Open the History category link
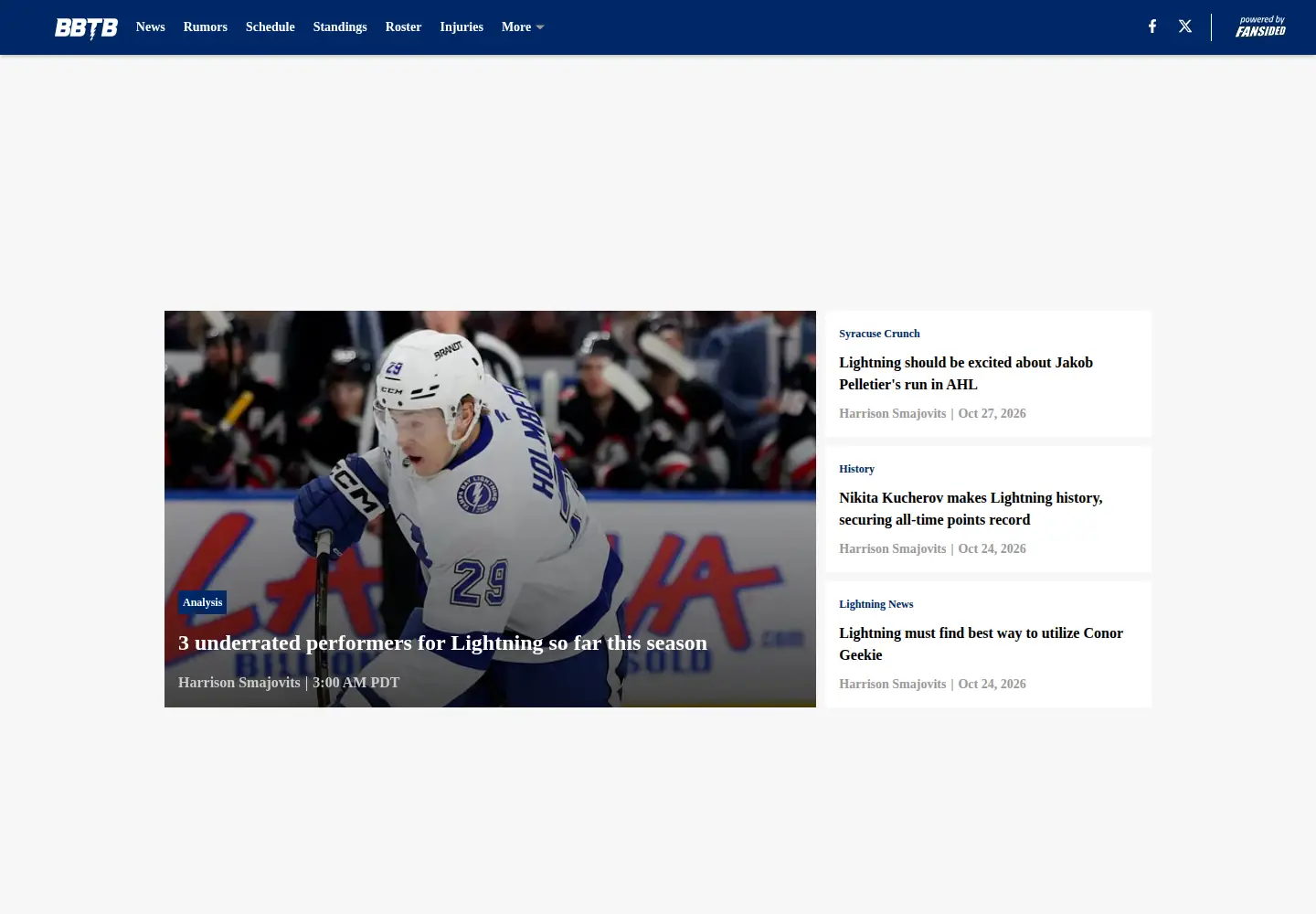Viewport: 1316px width, 914px height. 856,469
